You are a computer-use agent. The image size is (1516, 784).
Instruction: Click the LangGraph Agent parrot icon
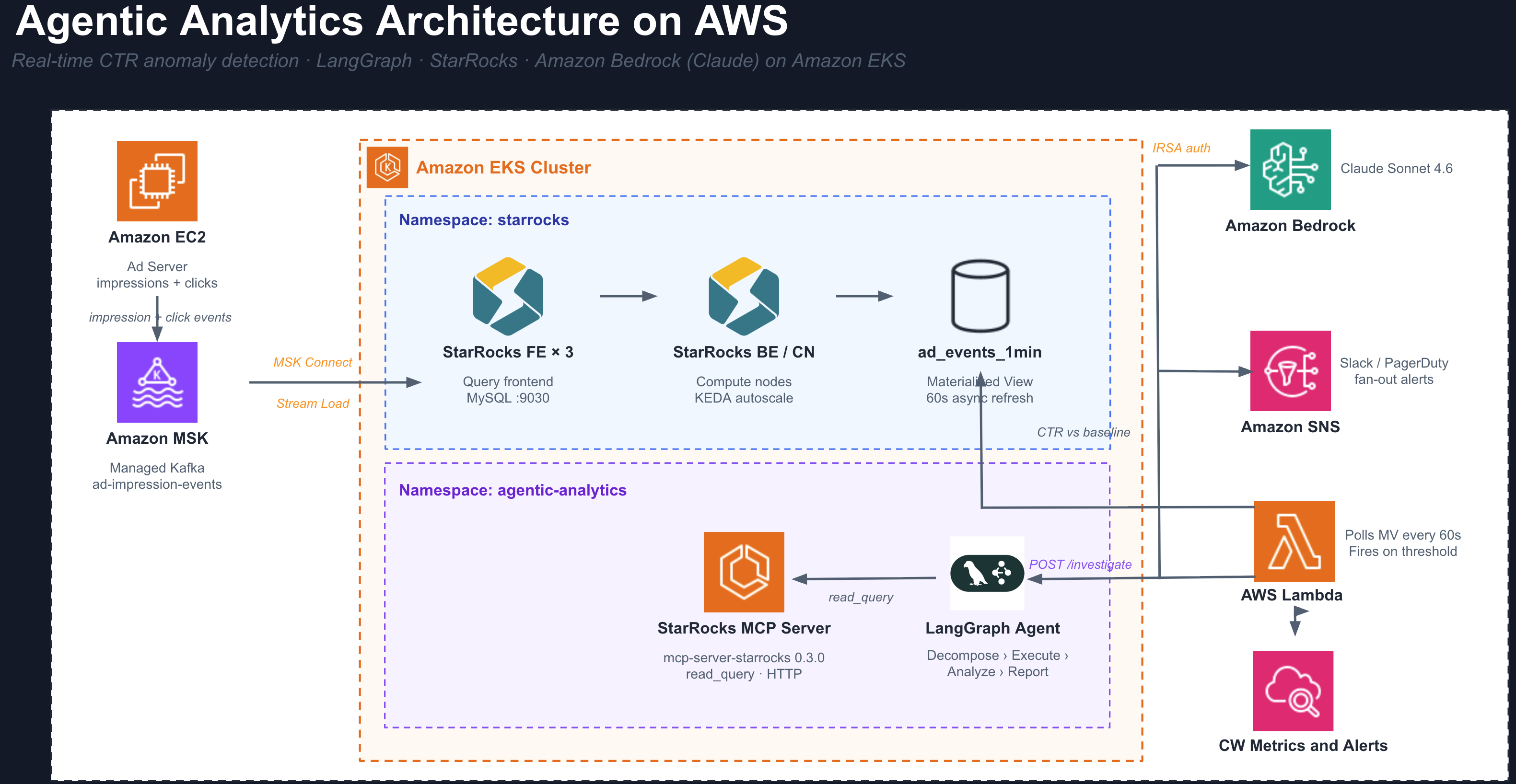tap(988, 574)
